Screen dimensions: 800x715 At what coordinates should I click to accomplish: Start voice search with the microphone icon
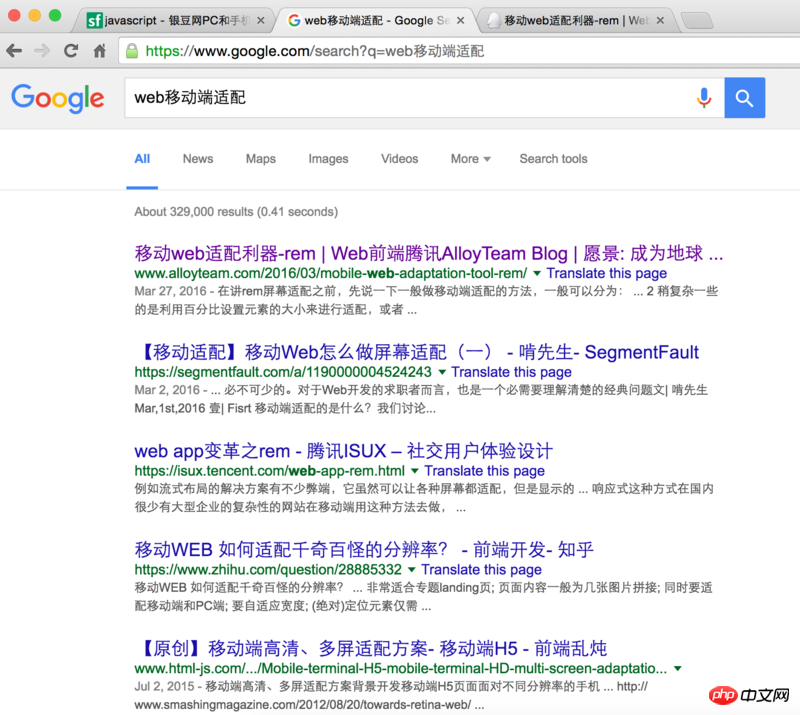coord(704,97)
